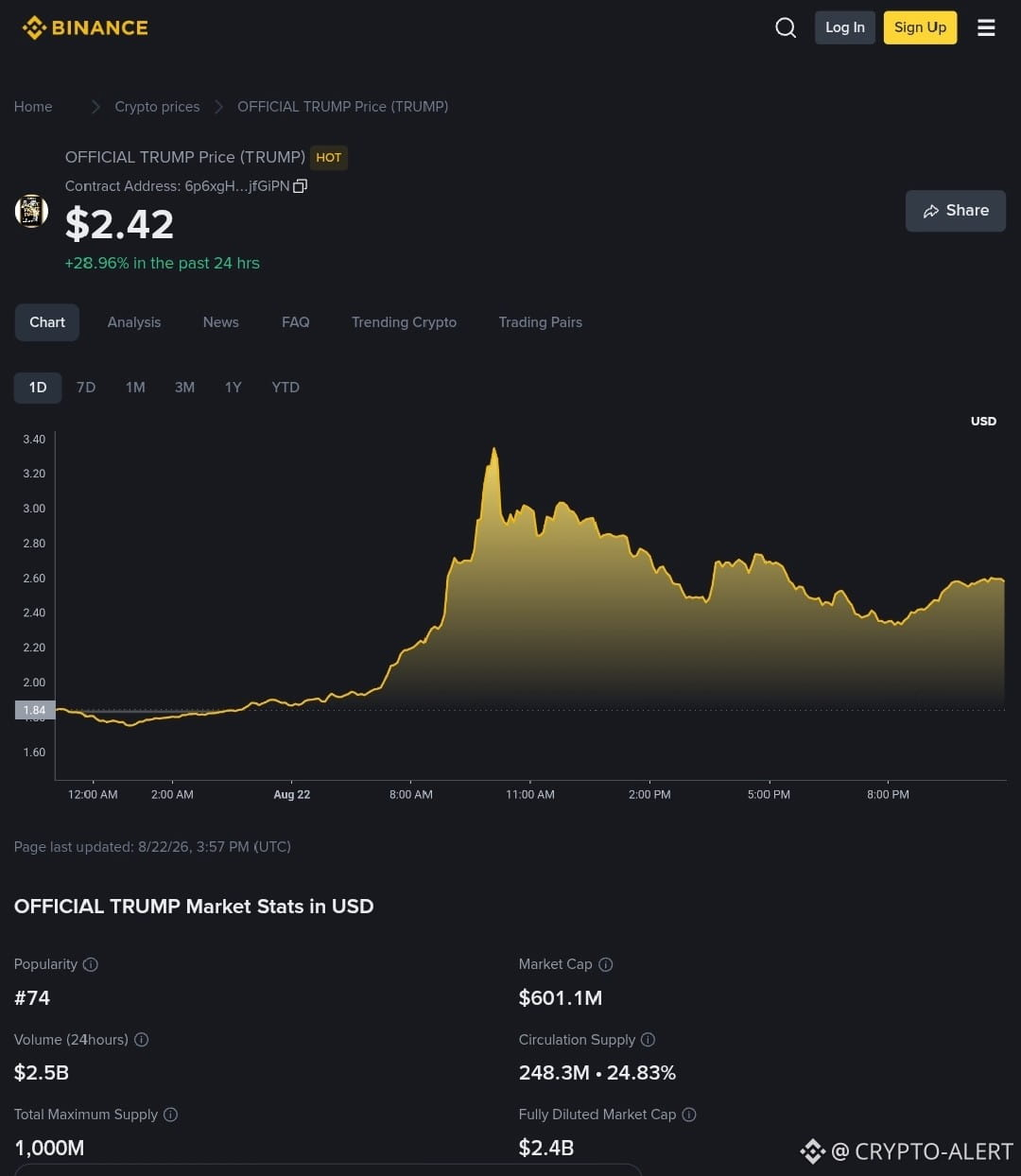Click the Log In button
This screenshot has width=1021, height=1176.
tap(845, 27)
